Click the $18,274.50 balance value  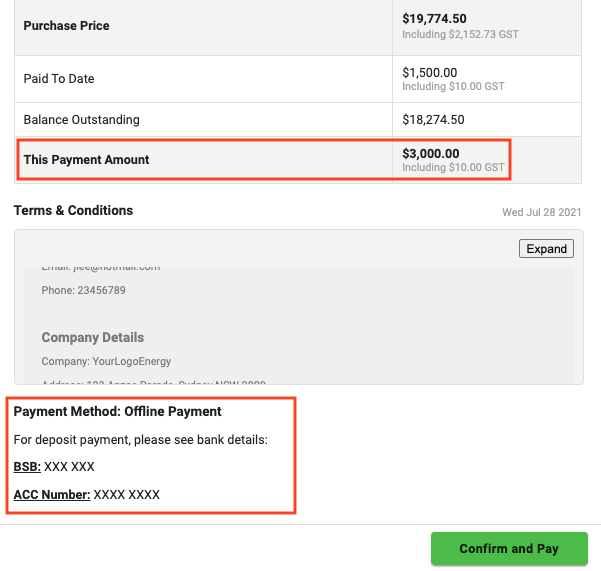pos(433,120)
